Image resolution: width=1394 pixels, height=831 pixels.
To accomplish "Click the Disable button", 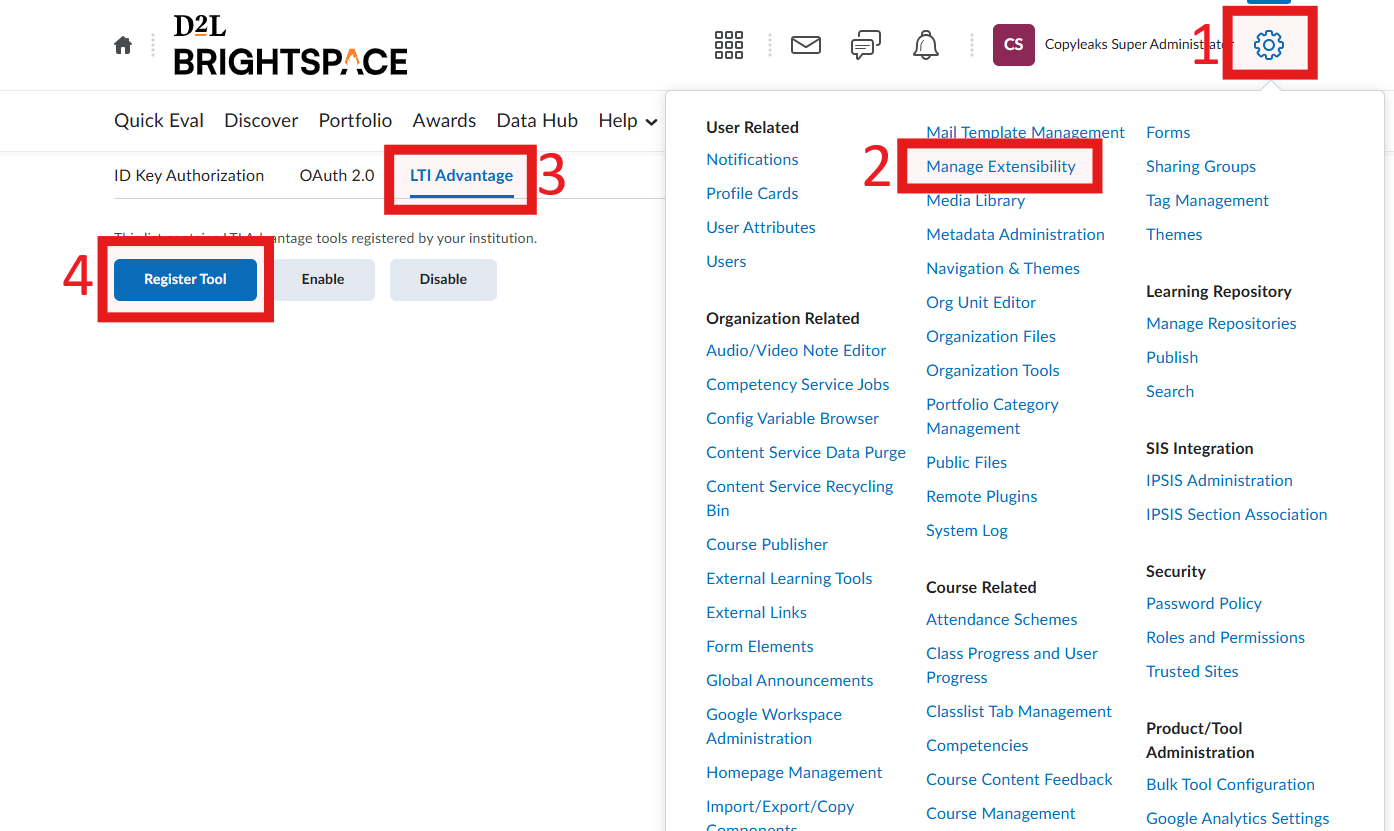I will pyautogui.click(x=443, y=280).
